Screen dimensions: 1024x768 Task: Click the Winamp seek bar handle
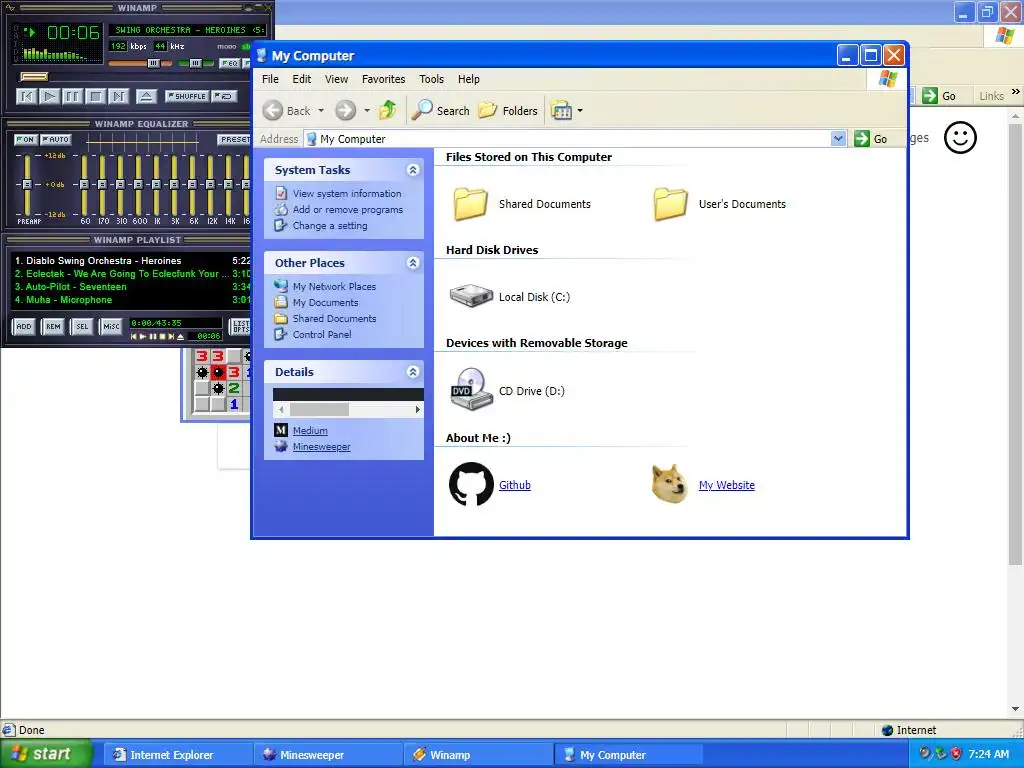tap(33, 77)
